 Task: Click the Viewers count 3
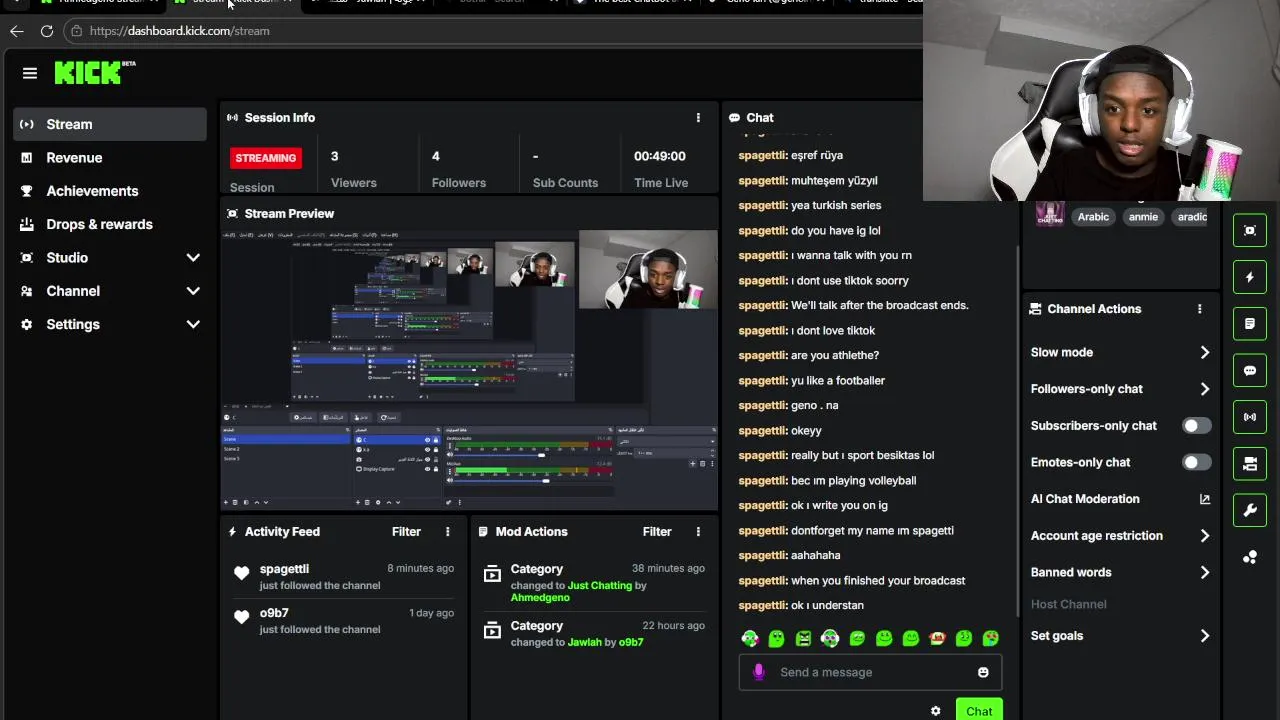pyautogui.click(x=334, y=156)
